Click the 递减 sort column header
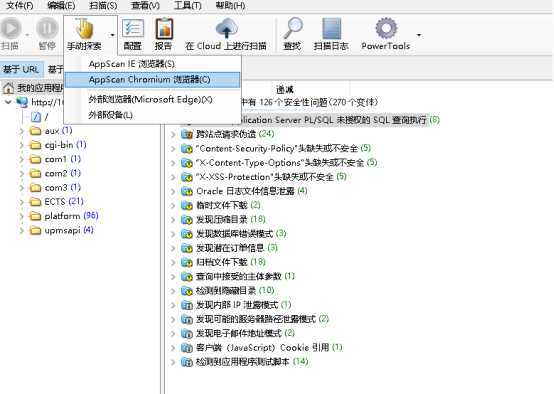 point(285,89)
